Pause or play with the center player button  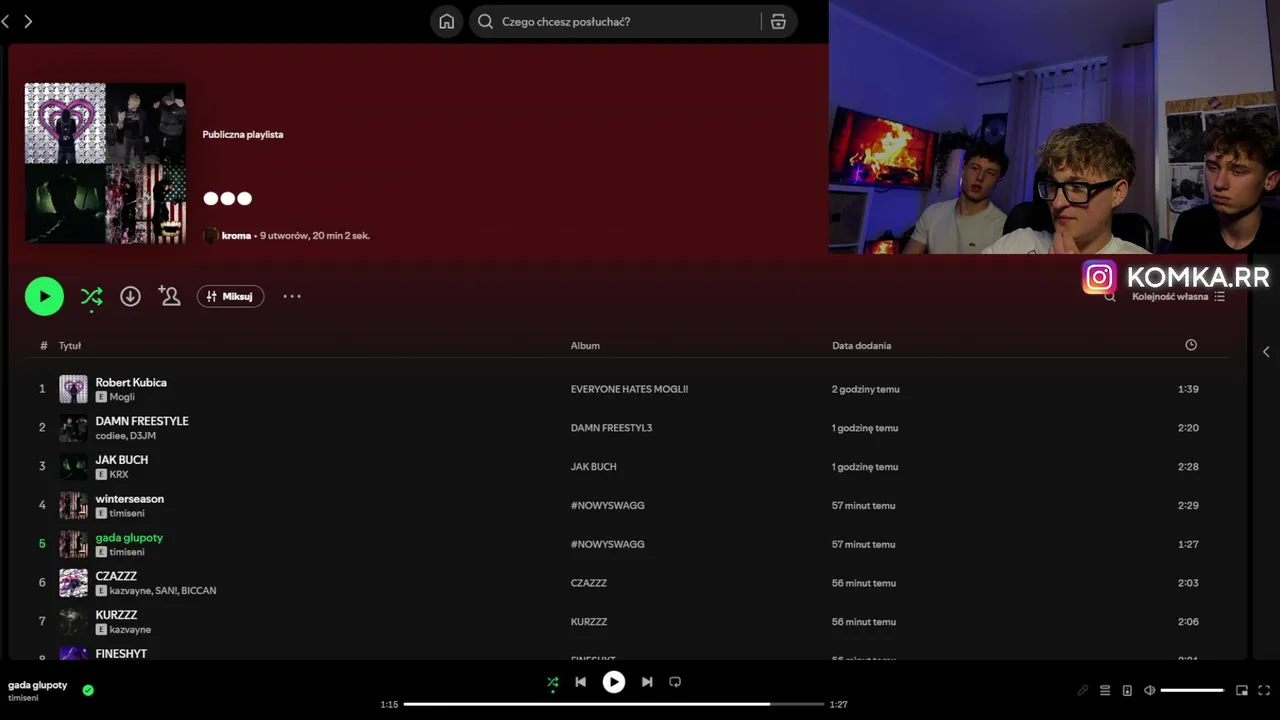tap(614, 682)
